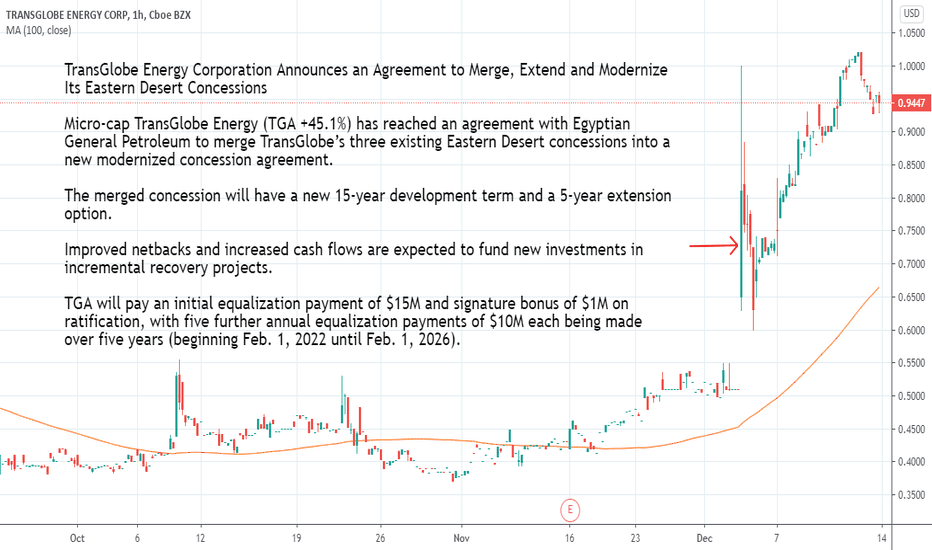Click the 0.9000 price axis label
The height and width of the screenshot is (550, 932).
(x=911, y=132)
